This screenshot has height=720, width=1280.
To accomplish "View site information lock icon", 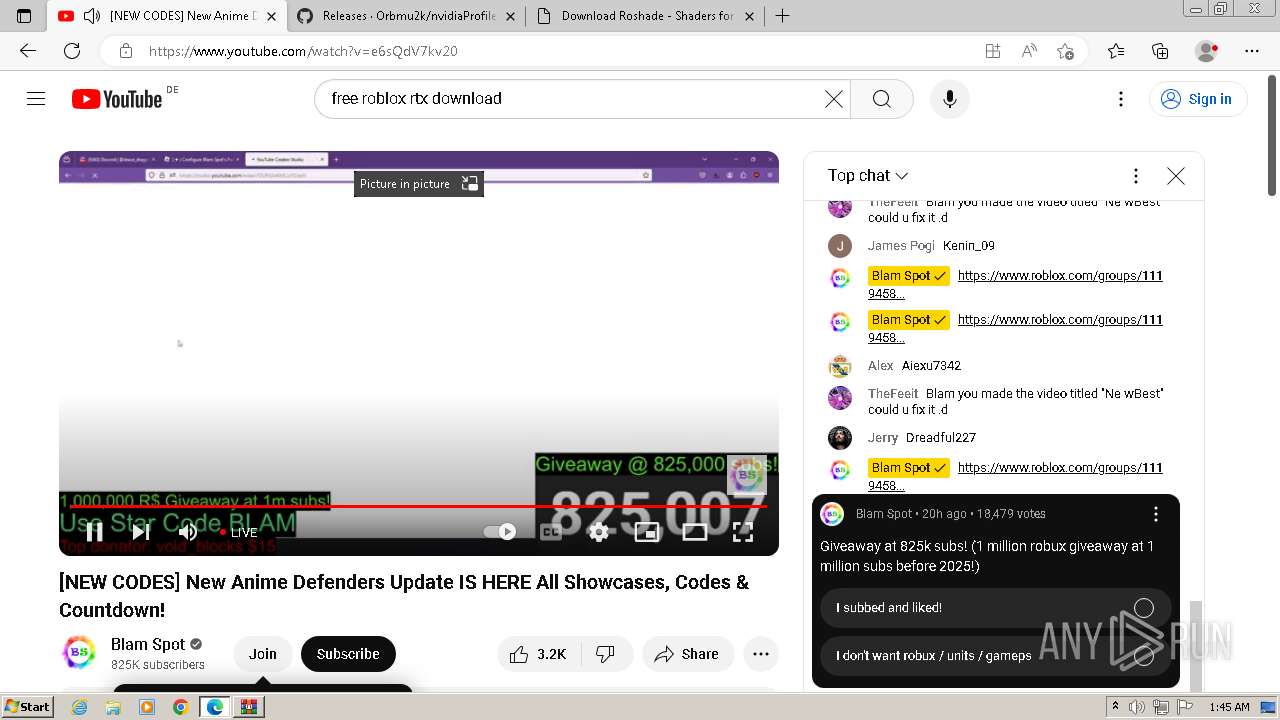I will point(126,51).
